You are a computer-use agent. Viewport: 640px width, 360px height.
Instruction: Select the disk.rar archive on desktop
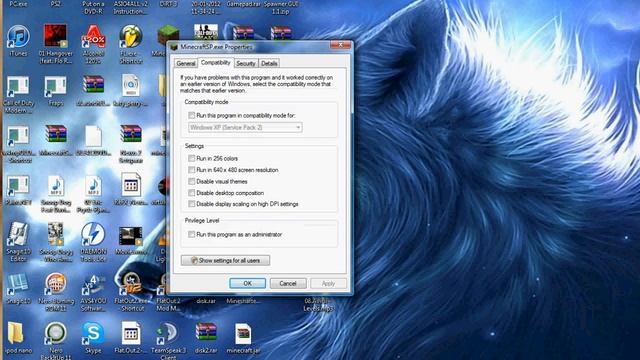206,301
